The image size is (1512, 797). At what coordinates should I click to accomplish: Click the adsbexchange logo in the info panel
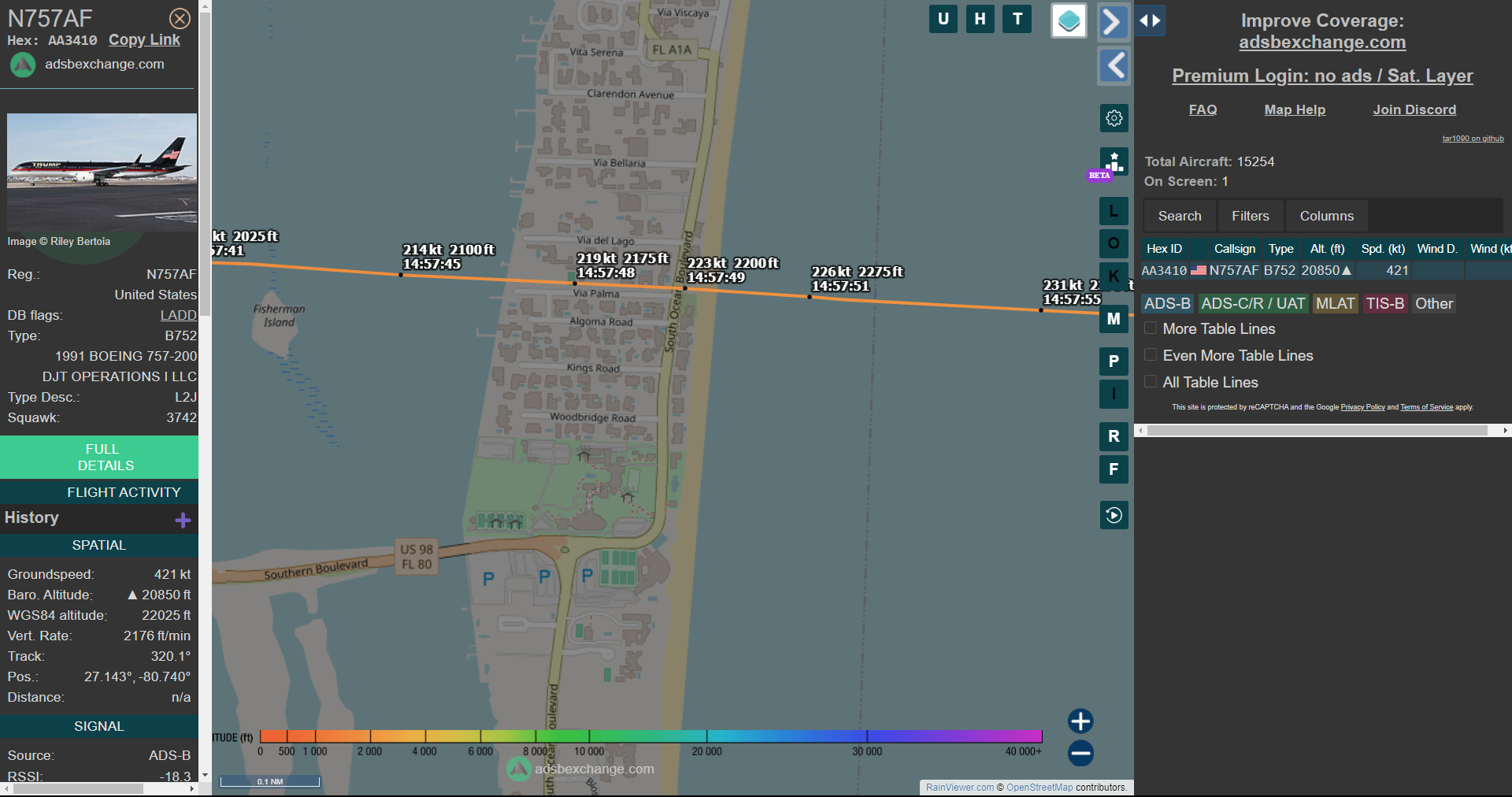[x=23, y=65]
